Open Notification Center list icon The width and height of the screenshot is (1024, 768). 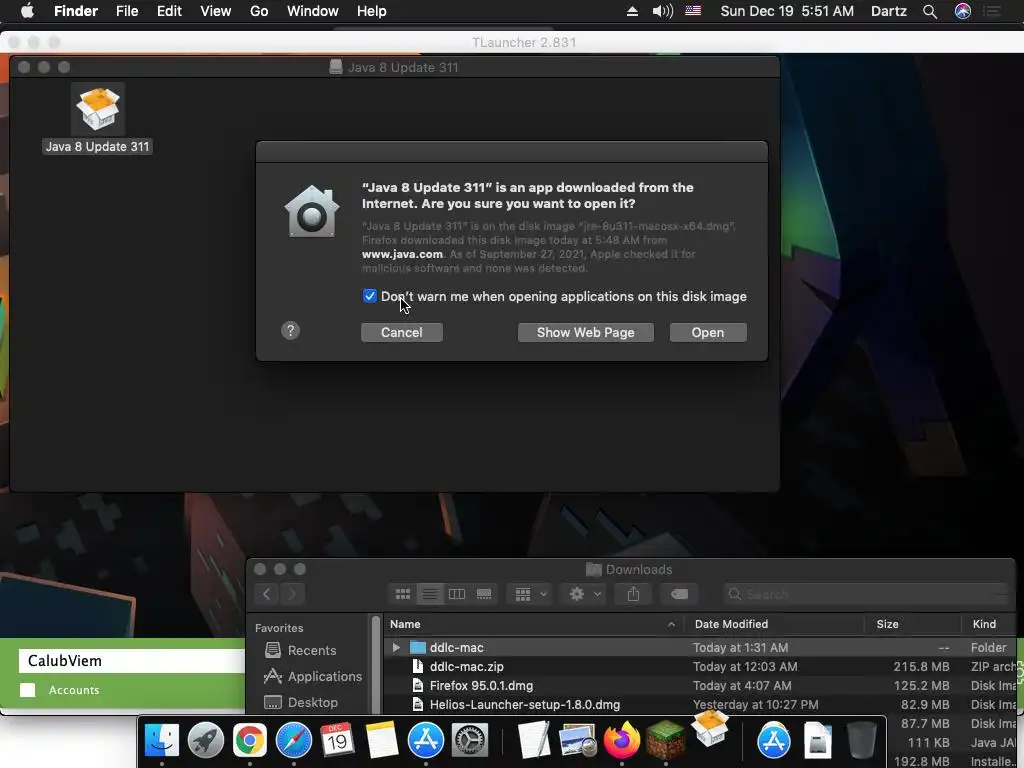click(992, 11)
